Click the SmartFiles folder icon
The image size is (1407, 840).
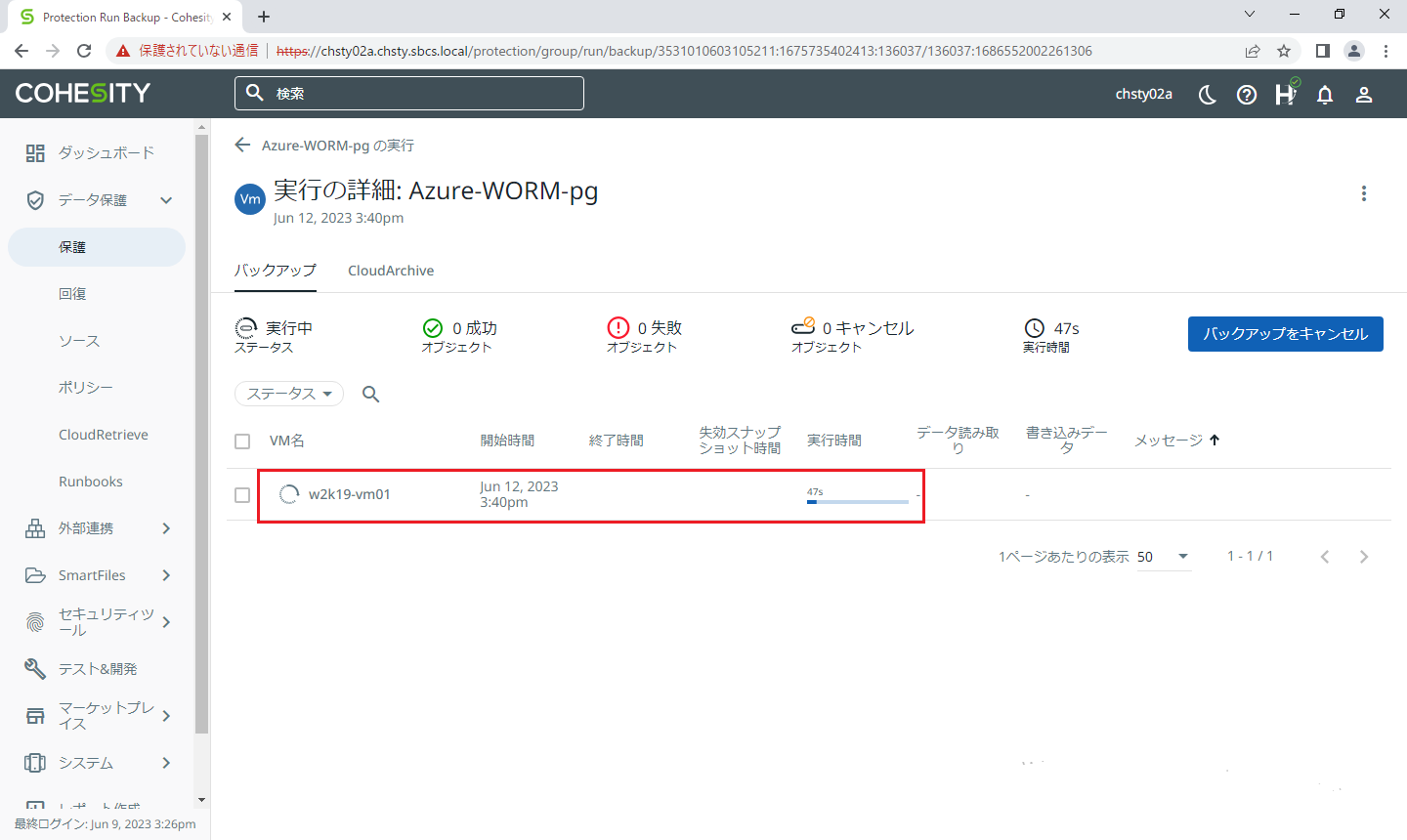coord(35,575)
